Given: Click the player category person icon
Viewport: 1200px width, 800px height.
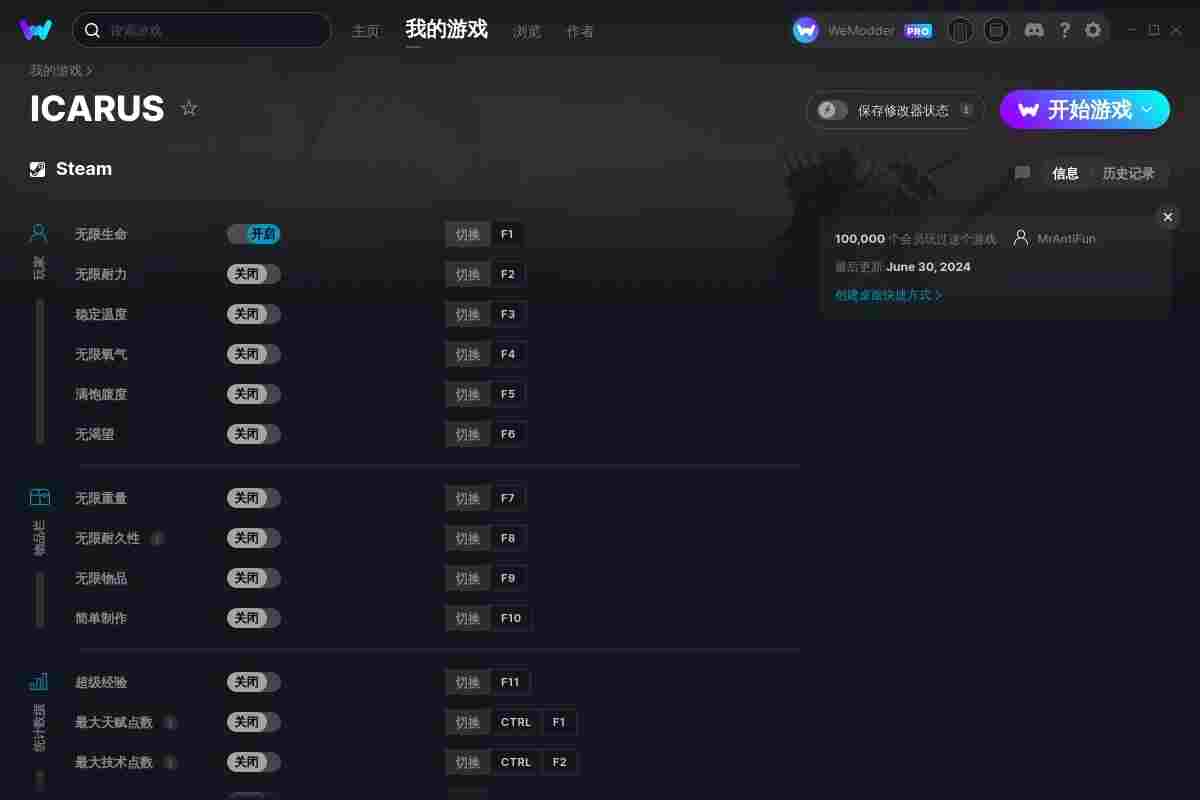Looking at the screenshot, I should point(39,234).
